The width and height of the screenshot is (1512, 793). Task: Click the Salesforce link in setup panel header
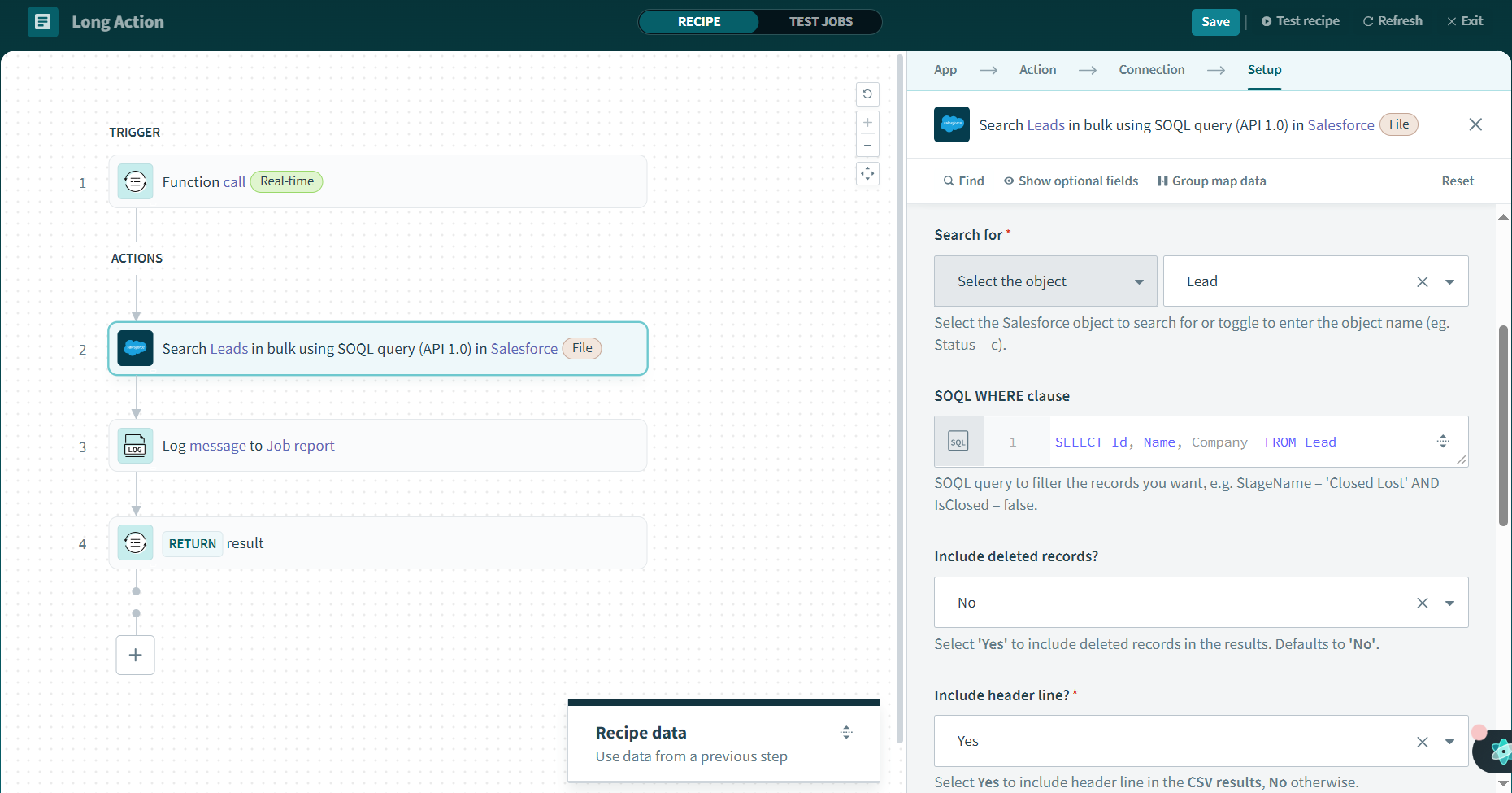(1341, 124)
